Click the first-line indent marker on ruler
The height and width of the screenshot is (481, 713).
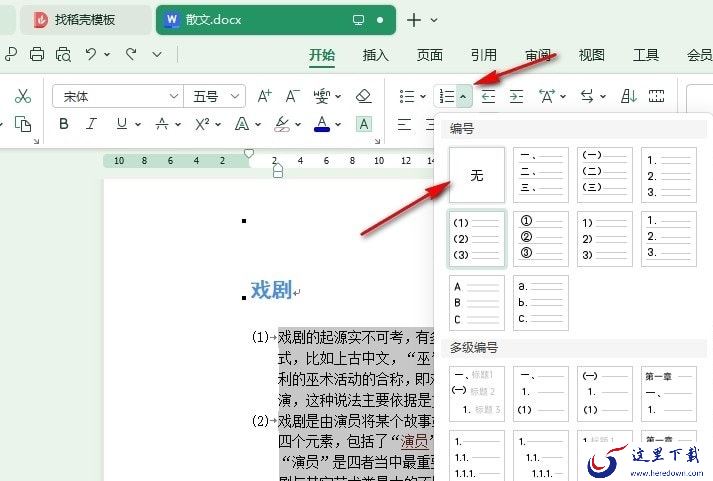pos(249,153)
